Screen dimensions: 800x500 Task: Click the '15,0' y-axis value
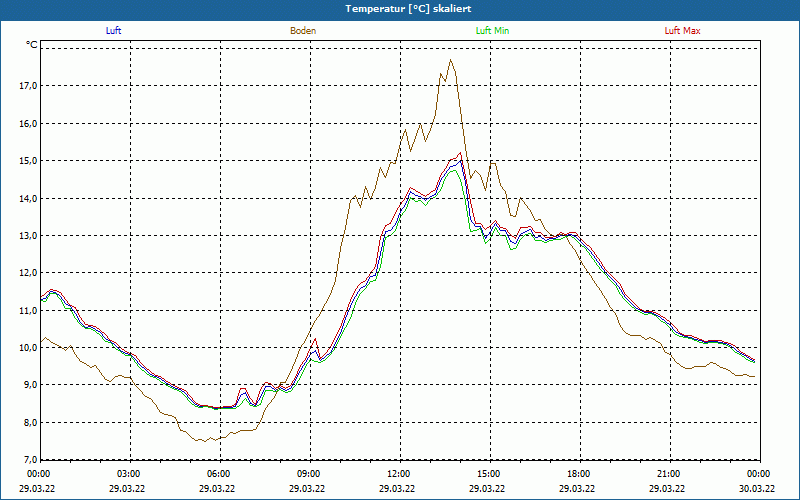tap(28, 161)
